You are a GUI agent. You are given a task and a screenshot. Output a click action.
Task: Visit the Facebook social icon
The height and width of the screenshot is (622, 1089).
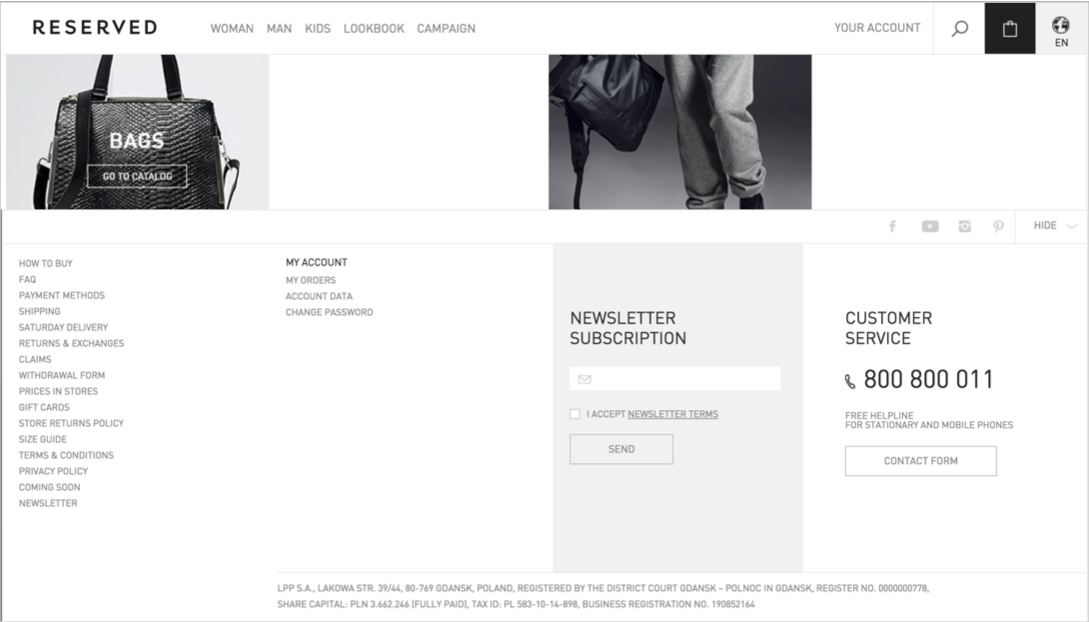click(892, 226)
